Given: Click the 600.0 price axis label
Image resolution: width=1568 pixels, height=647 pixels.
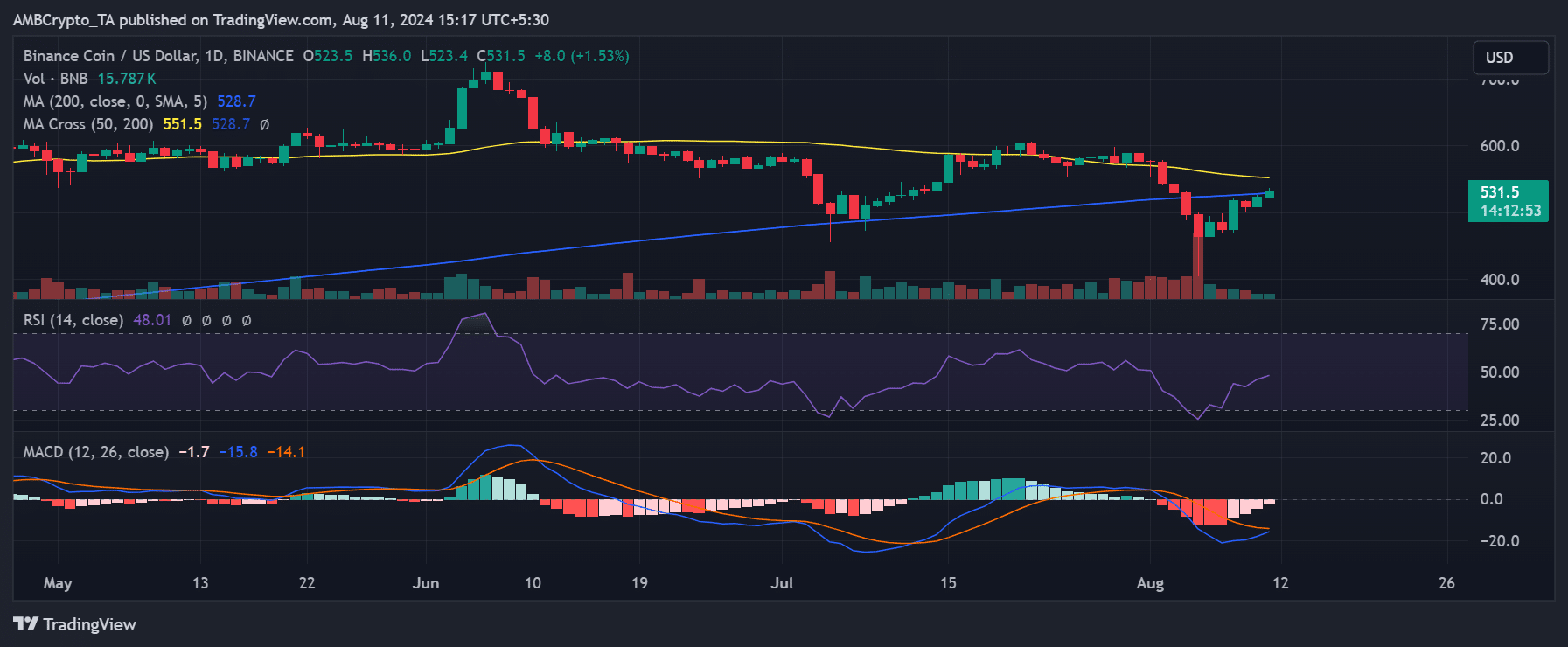Looking at the screenshot, I should click(1499, 146).
